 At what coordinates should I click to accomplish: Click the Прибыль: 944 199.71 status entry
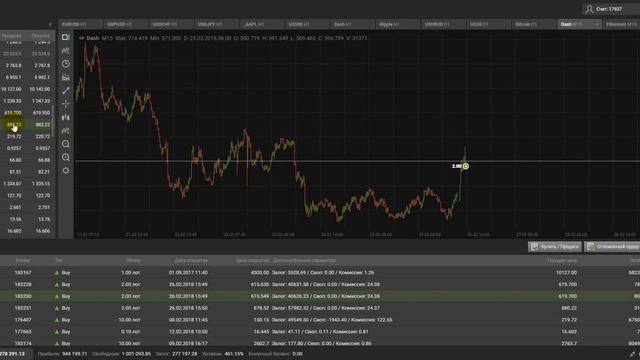(62, 354)
